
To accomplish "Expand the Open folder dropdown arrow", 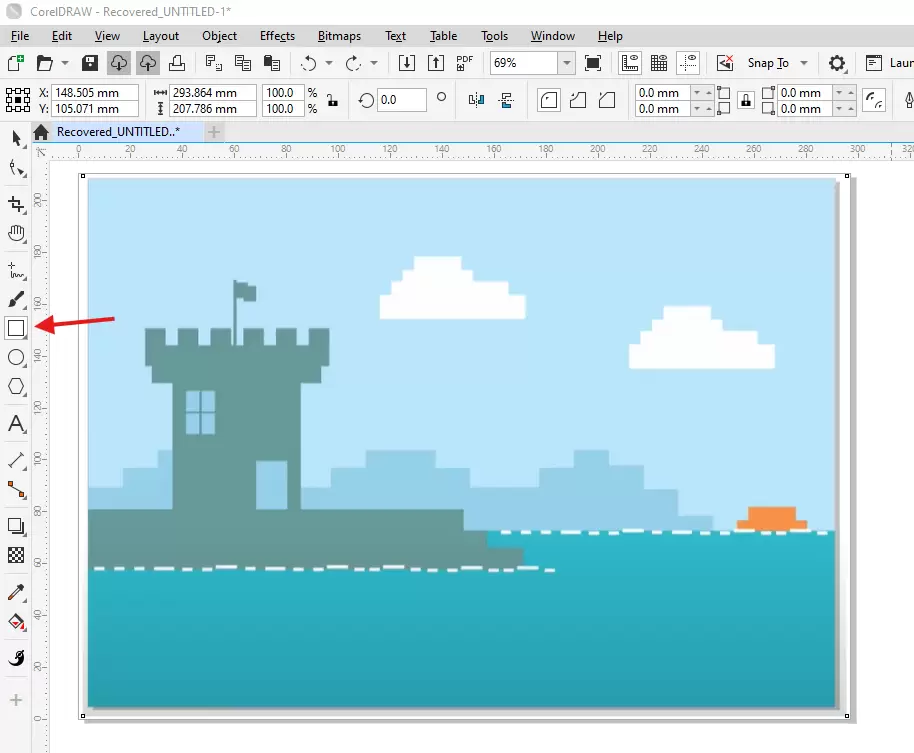I will click(x=65, y=63).
